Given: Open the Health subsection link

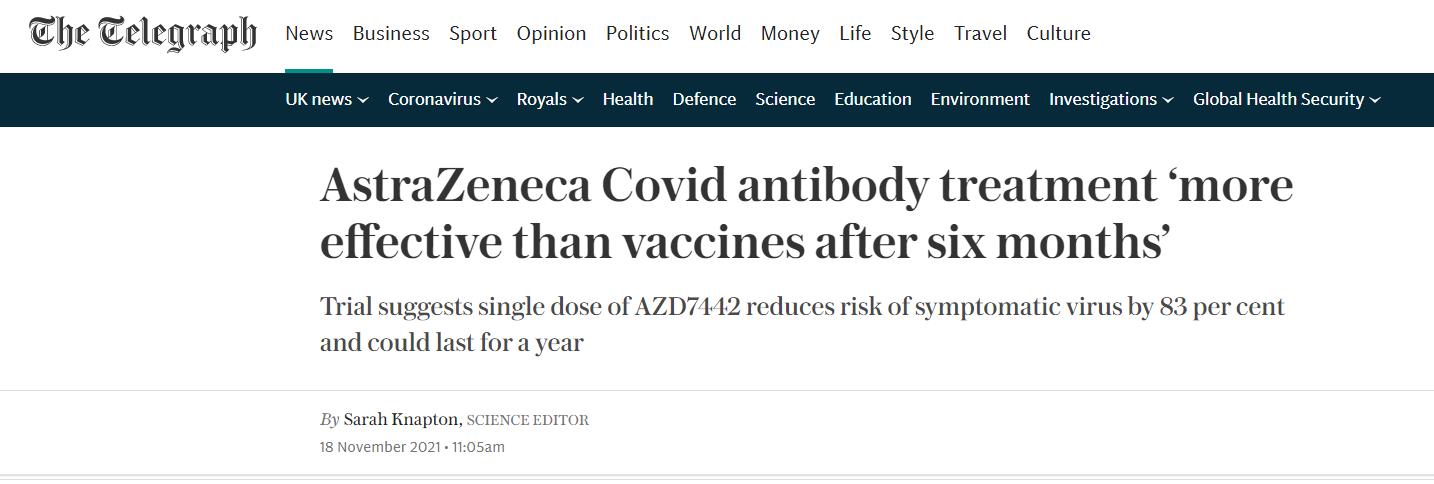Looking at the screenshot, I should tap(628, 99).
